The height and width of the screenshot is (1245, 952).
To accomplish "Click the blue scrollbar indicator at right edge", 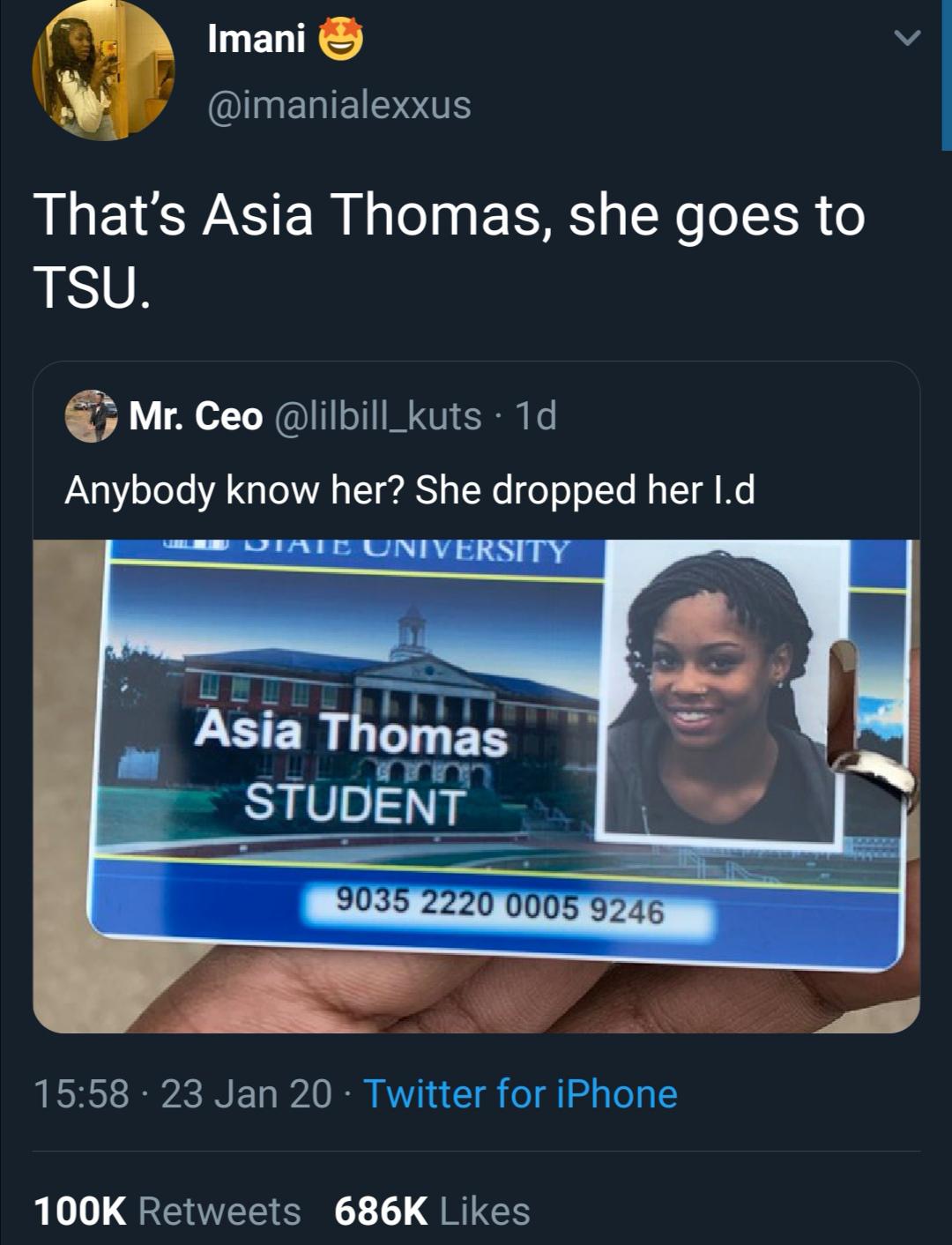I will (x=947, y=75).
